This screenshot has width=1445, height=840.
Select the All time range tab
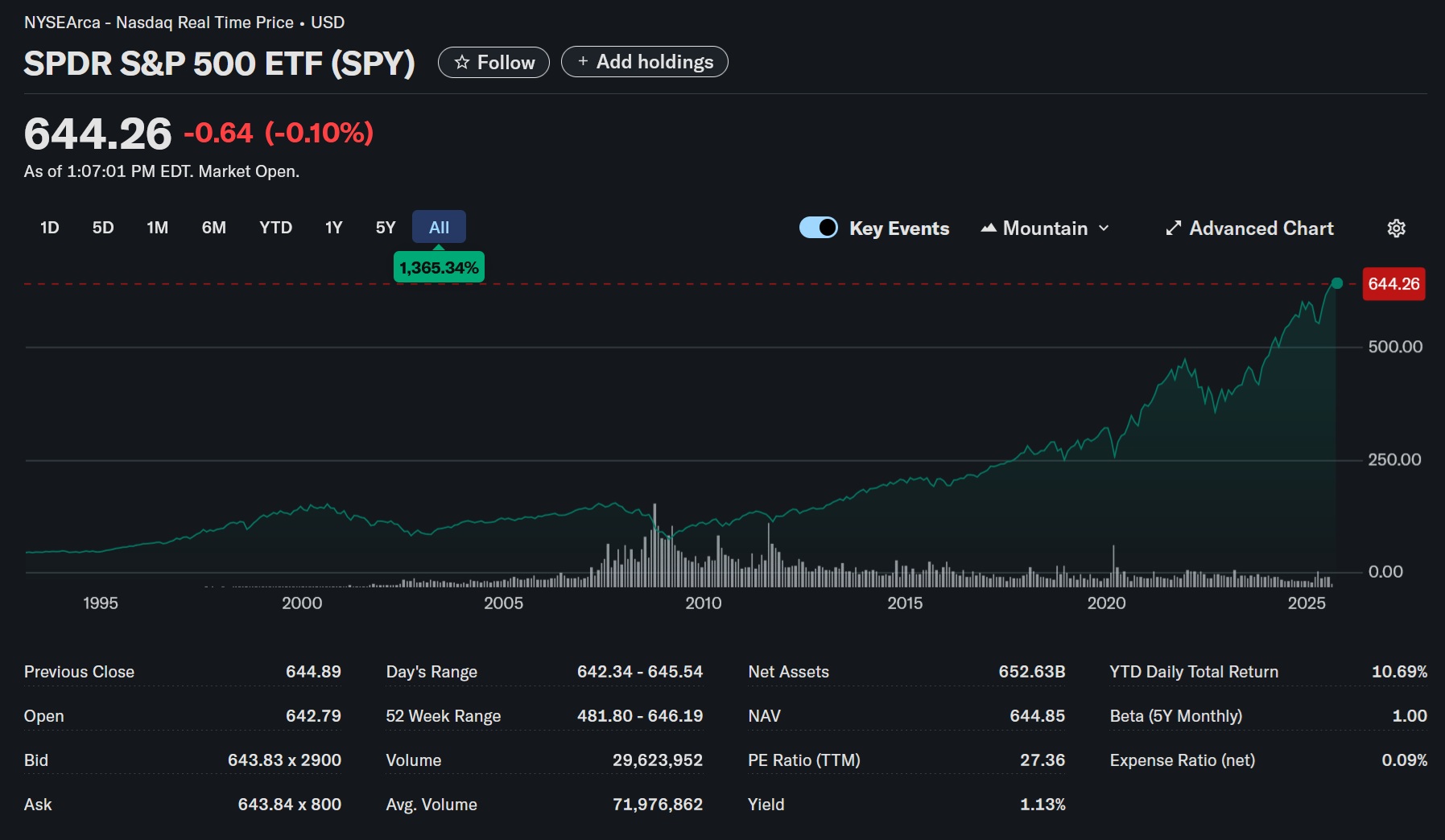[x=439, y=227]
